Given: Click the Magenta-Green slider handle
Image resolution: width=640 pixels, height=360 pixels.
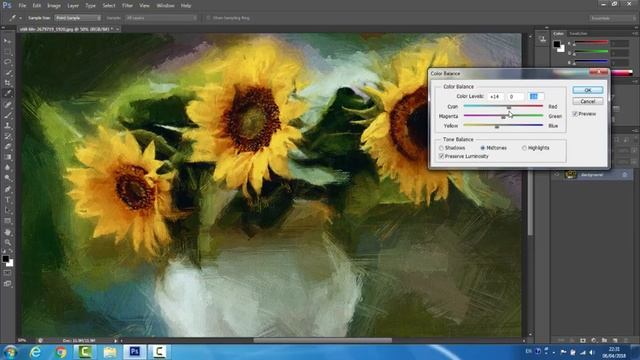Looking at the screenshot, I should pos(503,117).
